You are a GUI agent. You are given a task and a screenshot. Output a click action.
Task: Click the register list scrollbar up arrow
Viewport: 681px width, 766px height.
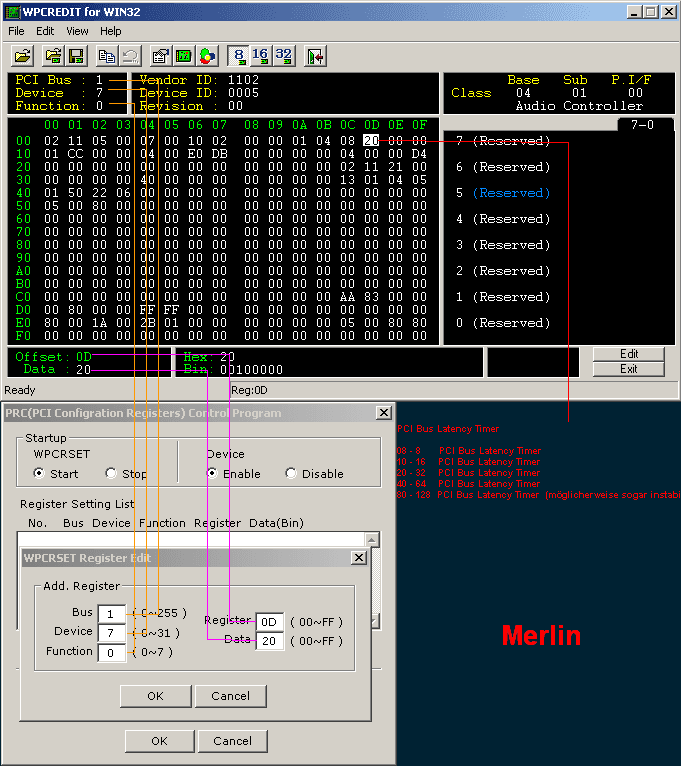[371, 539]
